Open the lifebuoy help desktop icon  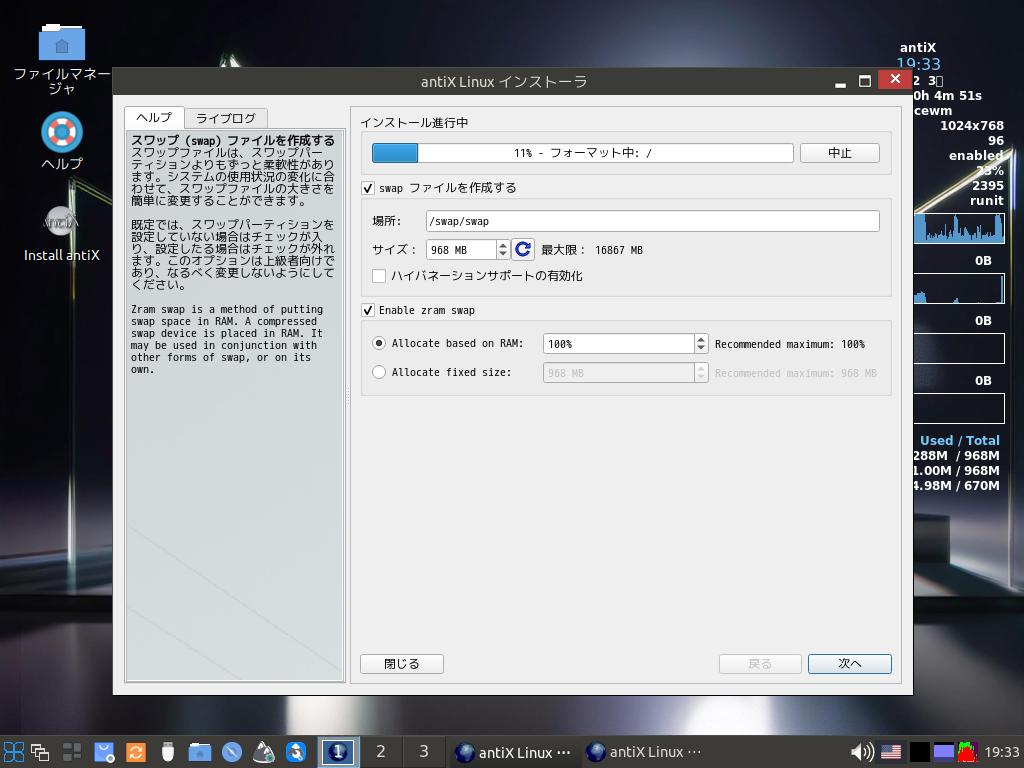tap(62, 132)
